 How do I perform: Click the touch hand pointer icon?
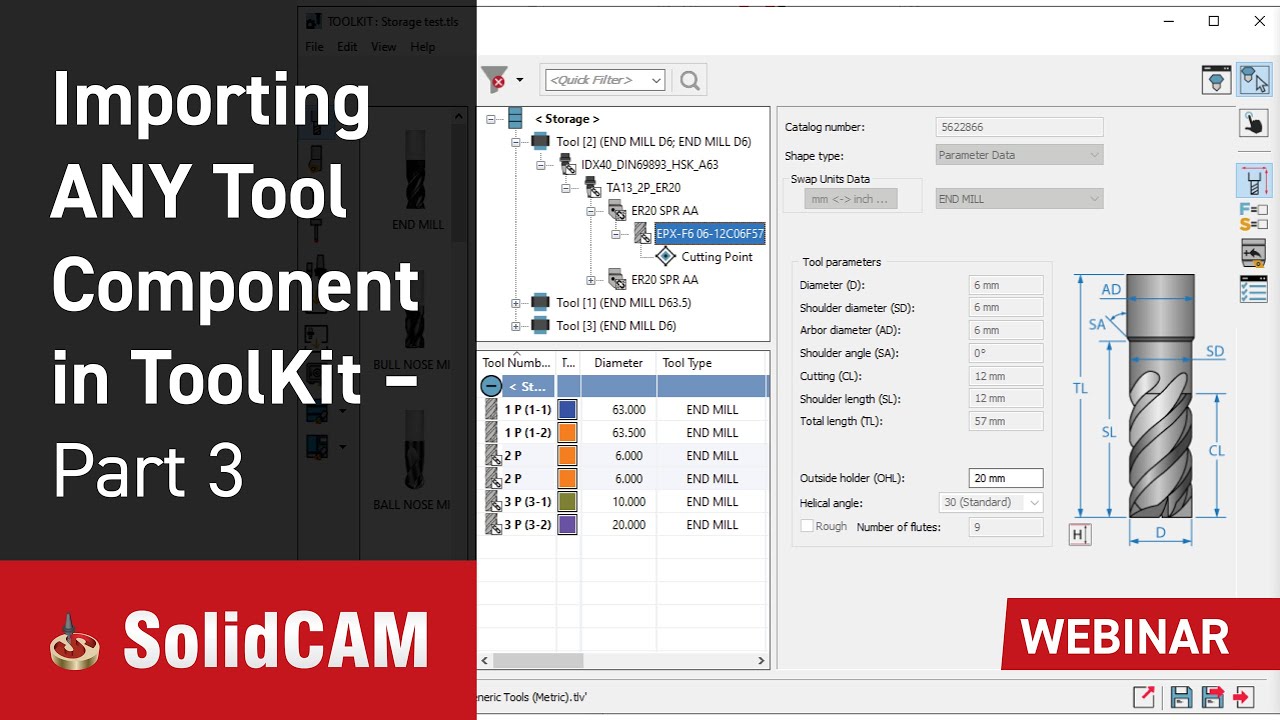pos(1254,123)
